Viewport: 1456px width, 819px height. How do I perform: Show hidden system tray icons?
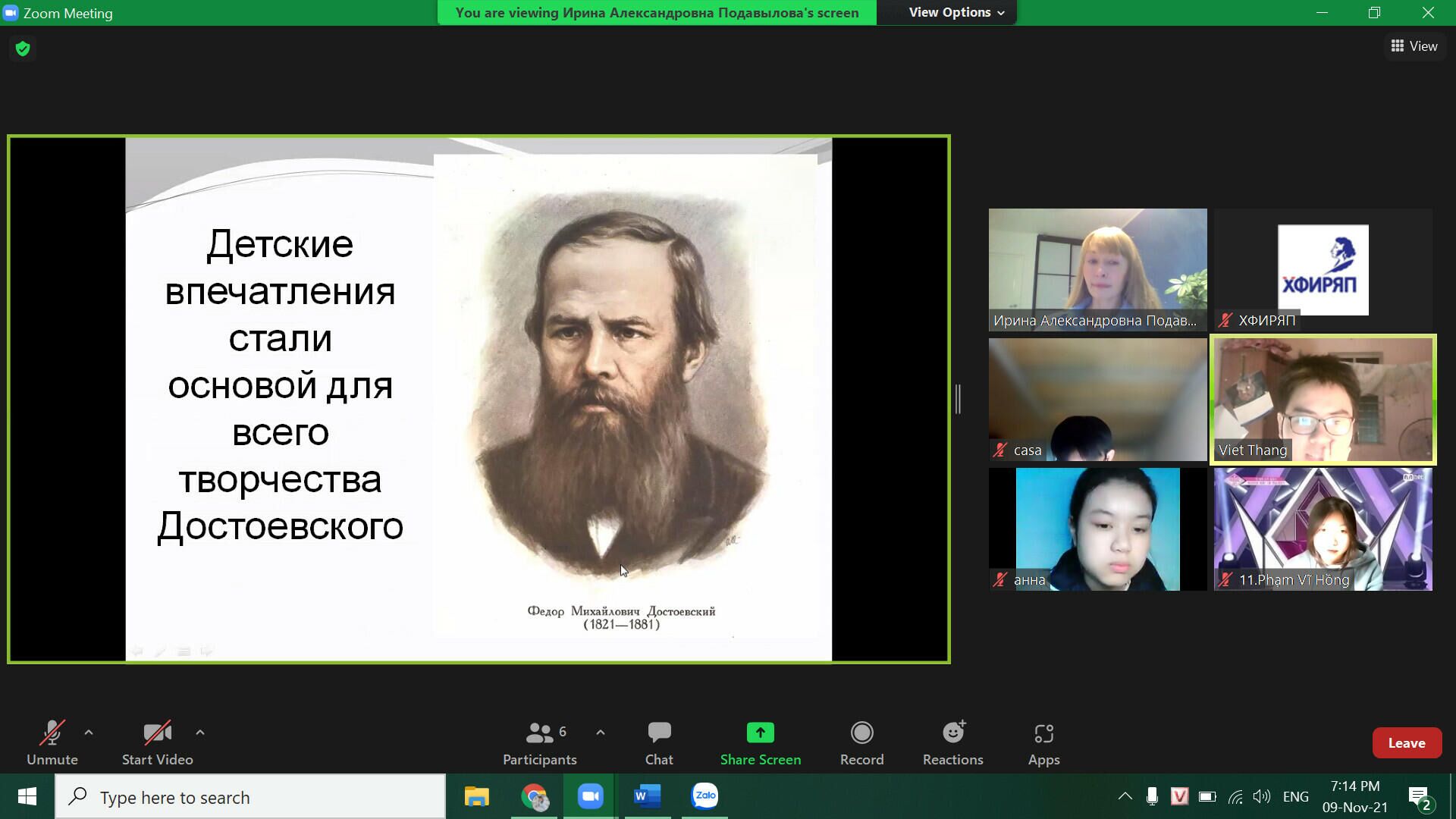[1125, 796]
